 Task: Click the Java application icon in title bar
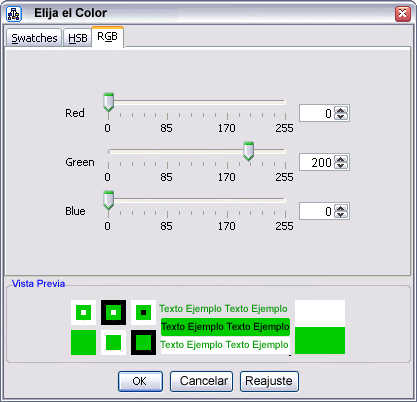click(14, 14)
